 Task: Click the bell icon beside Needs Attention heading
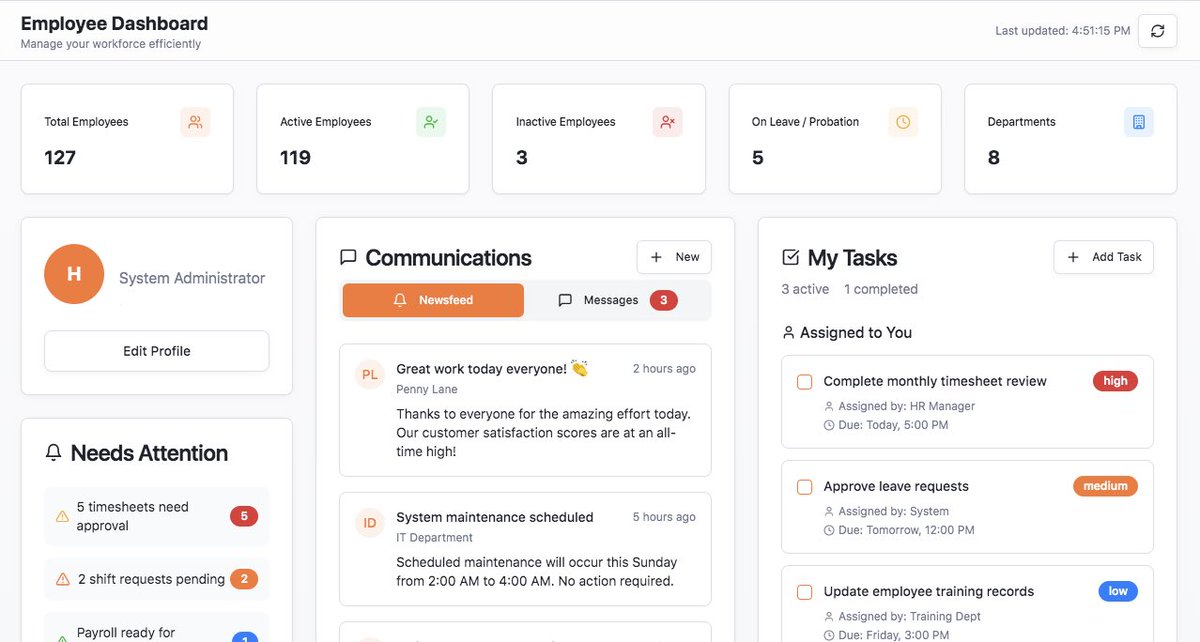pyautogui.click(x=53, y=452)
